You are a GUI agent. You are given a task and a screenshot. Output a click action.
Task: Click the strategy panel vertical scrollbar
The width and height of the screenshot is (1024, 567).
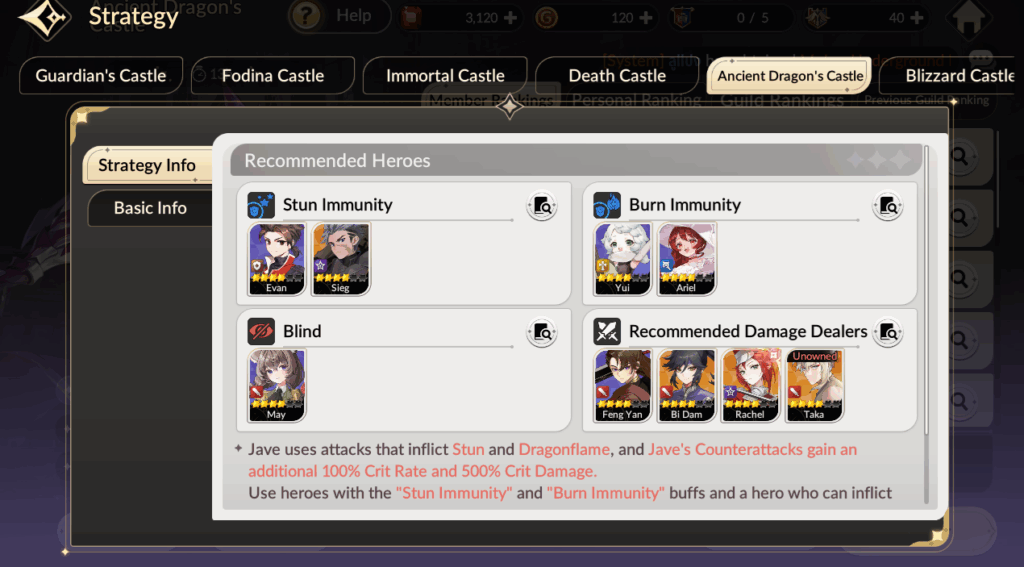[x=926, y=324]
